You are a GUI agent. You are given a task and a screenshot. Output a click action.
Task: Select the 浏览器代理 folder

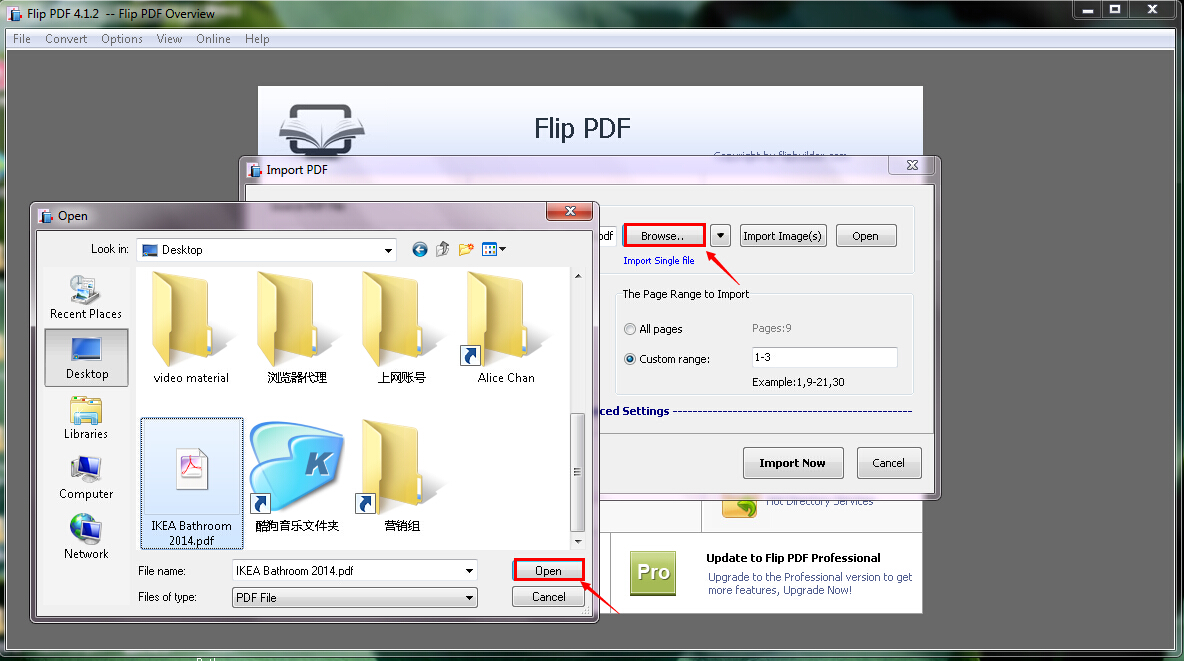(297, 329)
